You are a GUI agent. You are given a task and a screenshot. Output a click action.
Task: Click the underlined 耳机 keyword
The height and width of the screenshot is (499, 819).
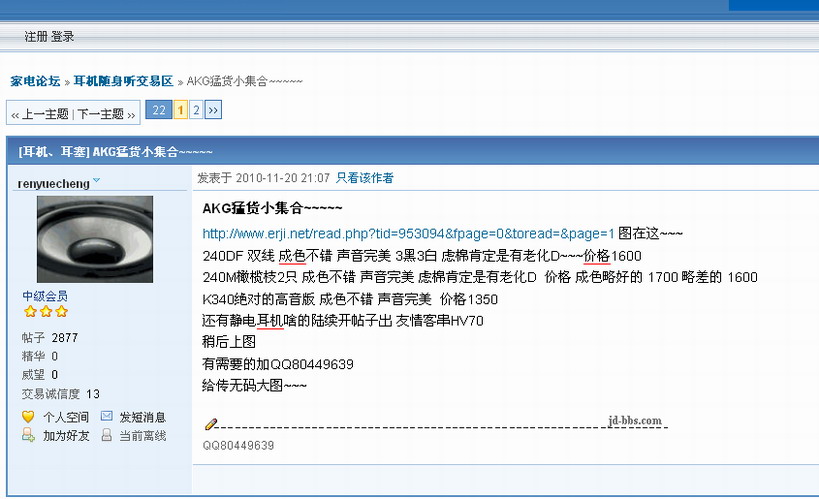click(270, 320)
